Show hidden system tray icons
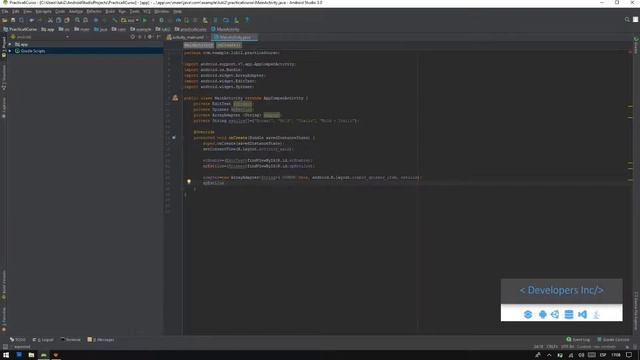 pyautogui.click(x=549, y=355)
